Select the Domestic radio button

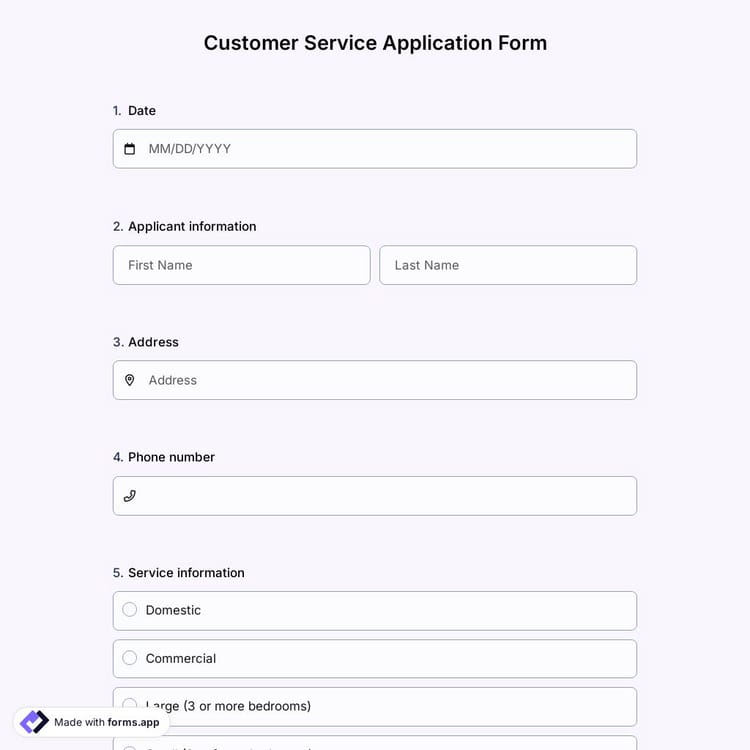point(130,610)
